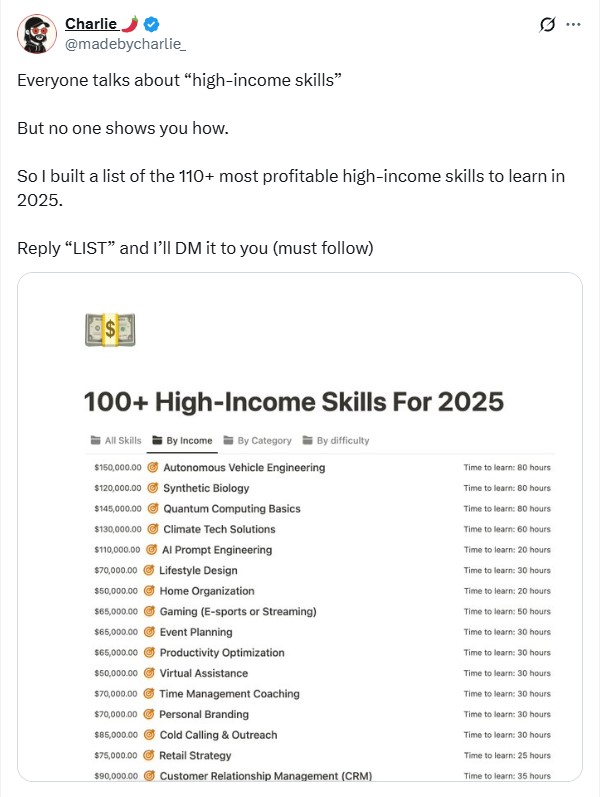Open the By difficulty tab
The width and height of the screenshot is (601, 797).
click(x=335, y=440)
